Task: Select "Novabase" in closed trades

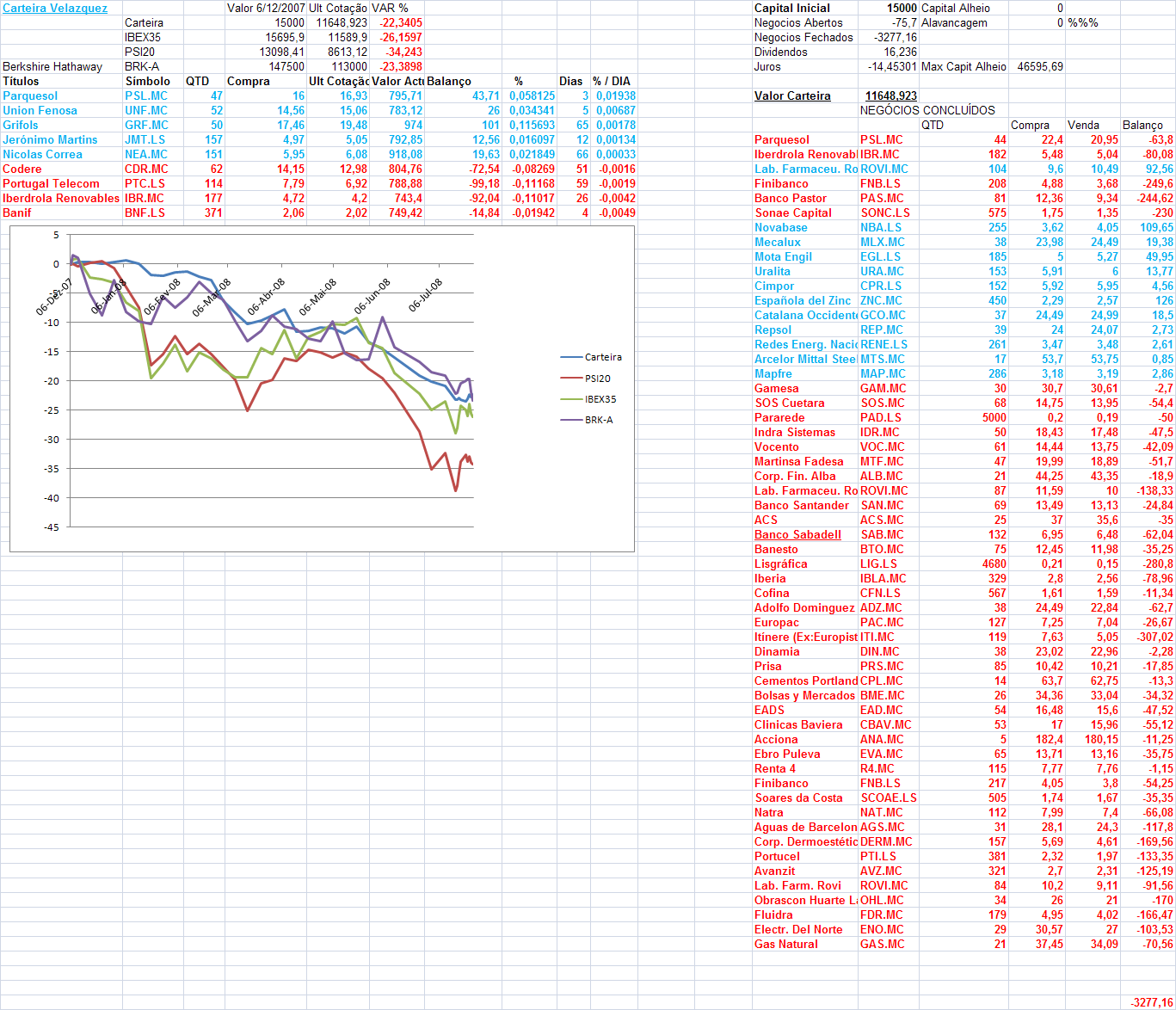Action: pos(781,228)
